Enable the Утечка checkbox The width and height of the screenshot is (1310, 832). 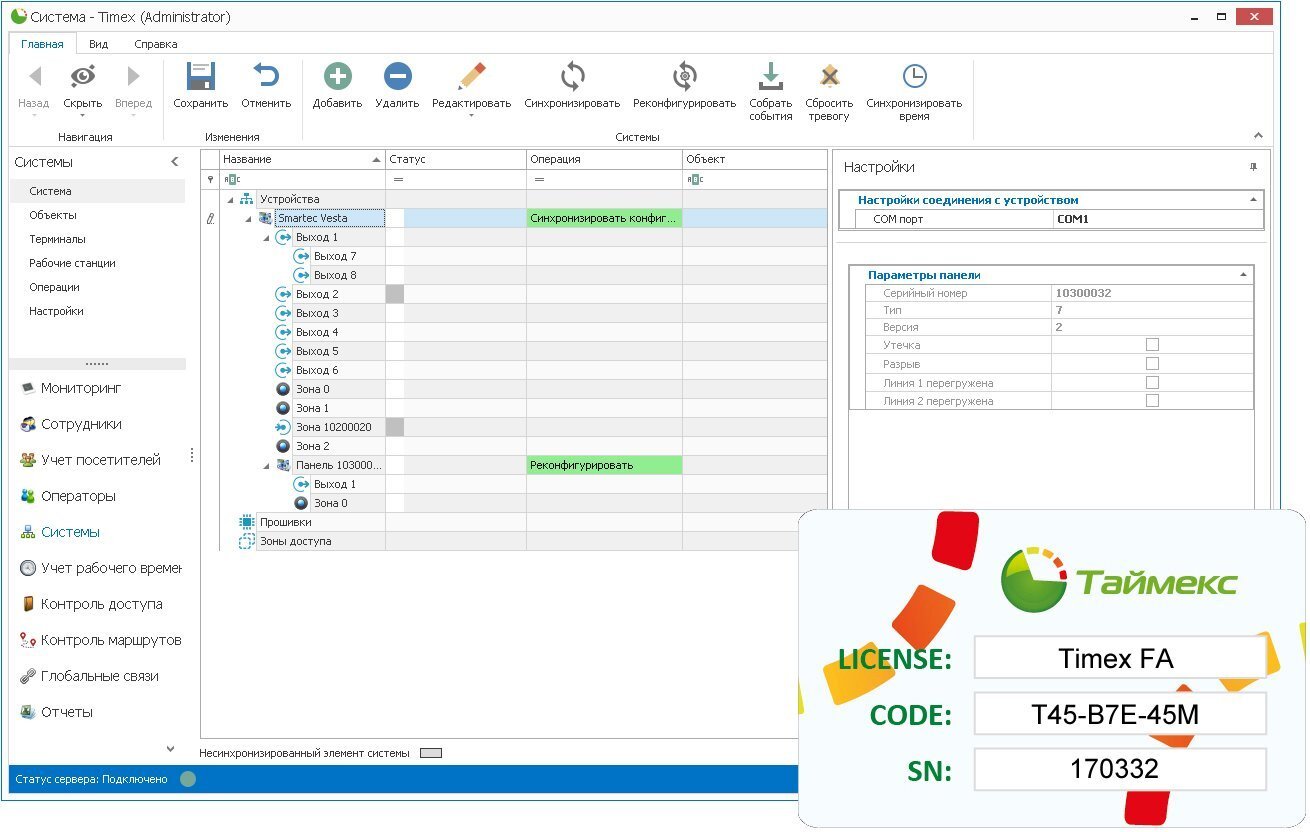[x=1154, y=344]
